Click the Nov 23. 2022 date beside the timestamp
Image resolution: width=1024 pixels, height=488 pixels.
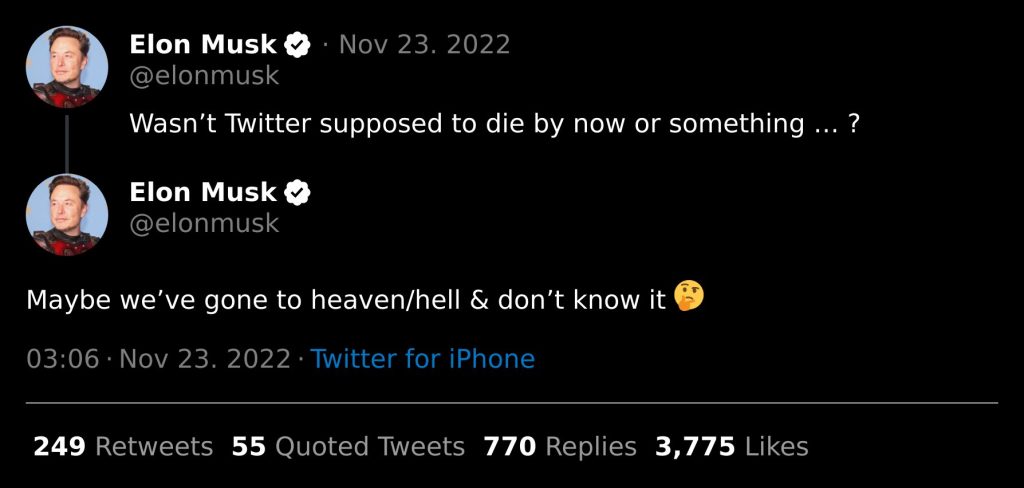click(x=205, y=359)
